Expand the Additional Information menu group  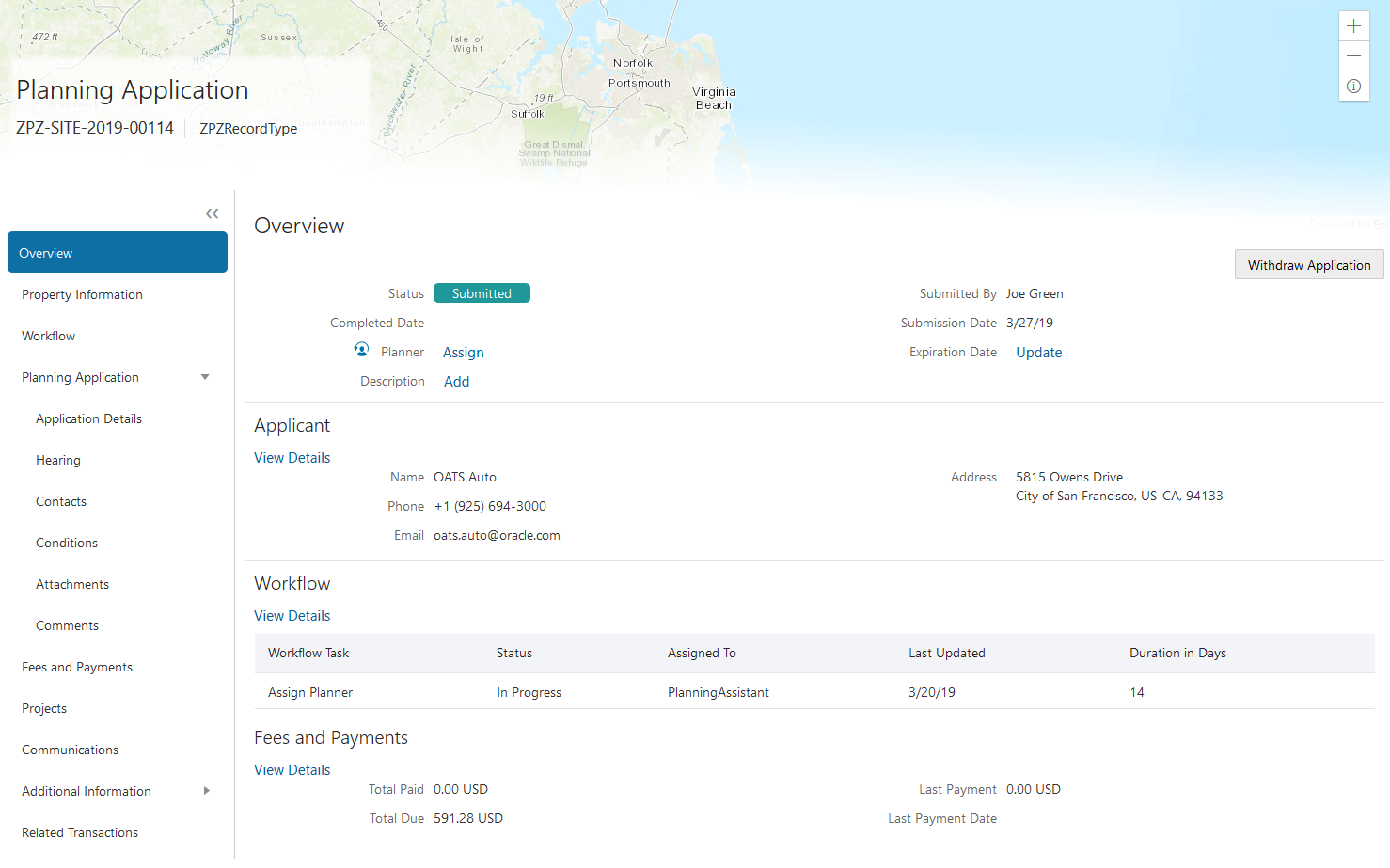(207, 791)
